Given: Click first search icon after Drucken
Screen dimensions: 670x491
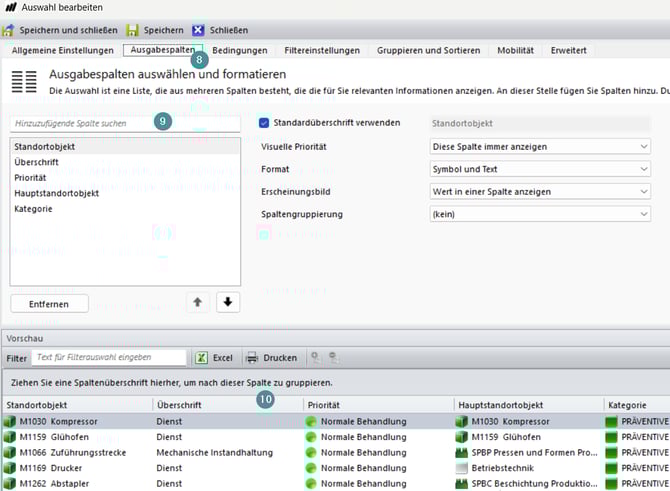Looking at the screenshot, I should click(x=316, y=358).
